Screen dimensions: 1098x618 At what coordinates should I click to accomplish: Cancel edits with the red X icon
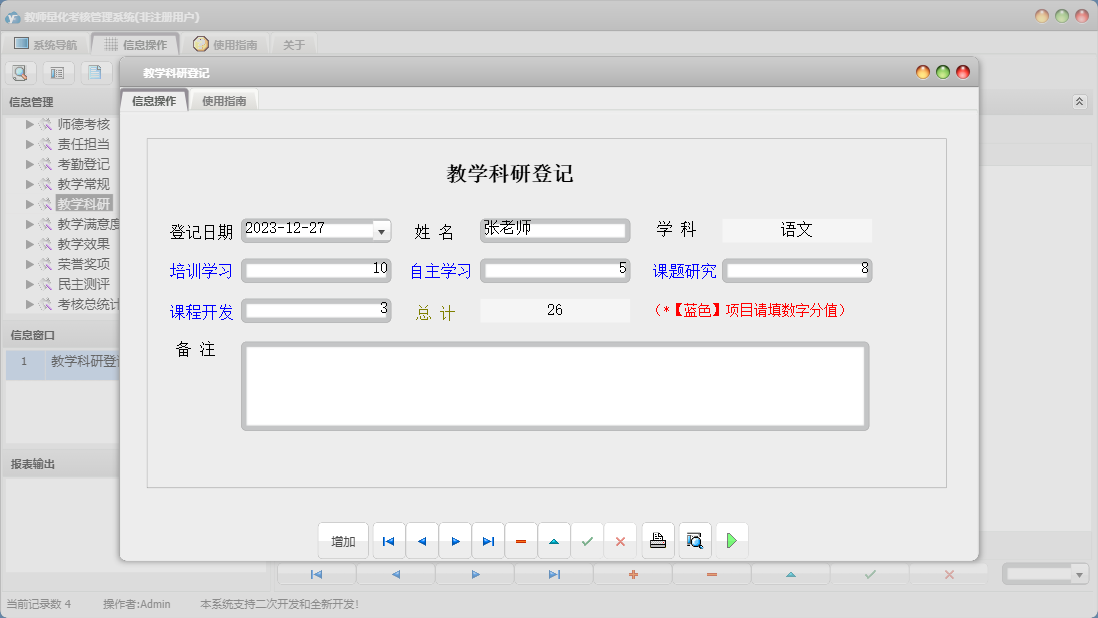click(620, 540)
